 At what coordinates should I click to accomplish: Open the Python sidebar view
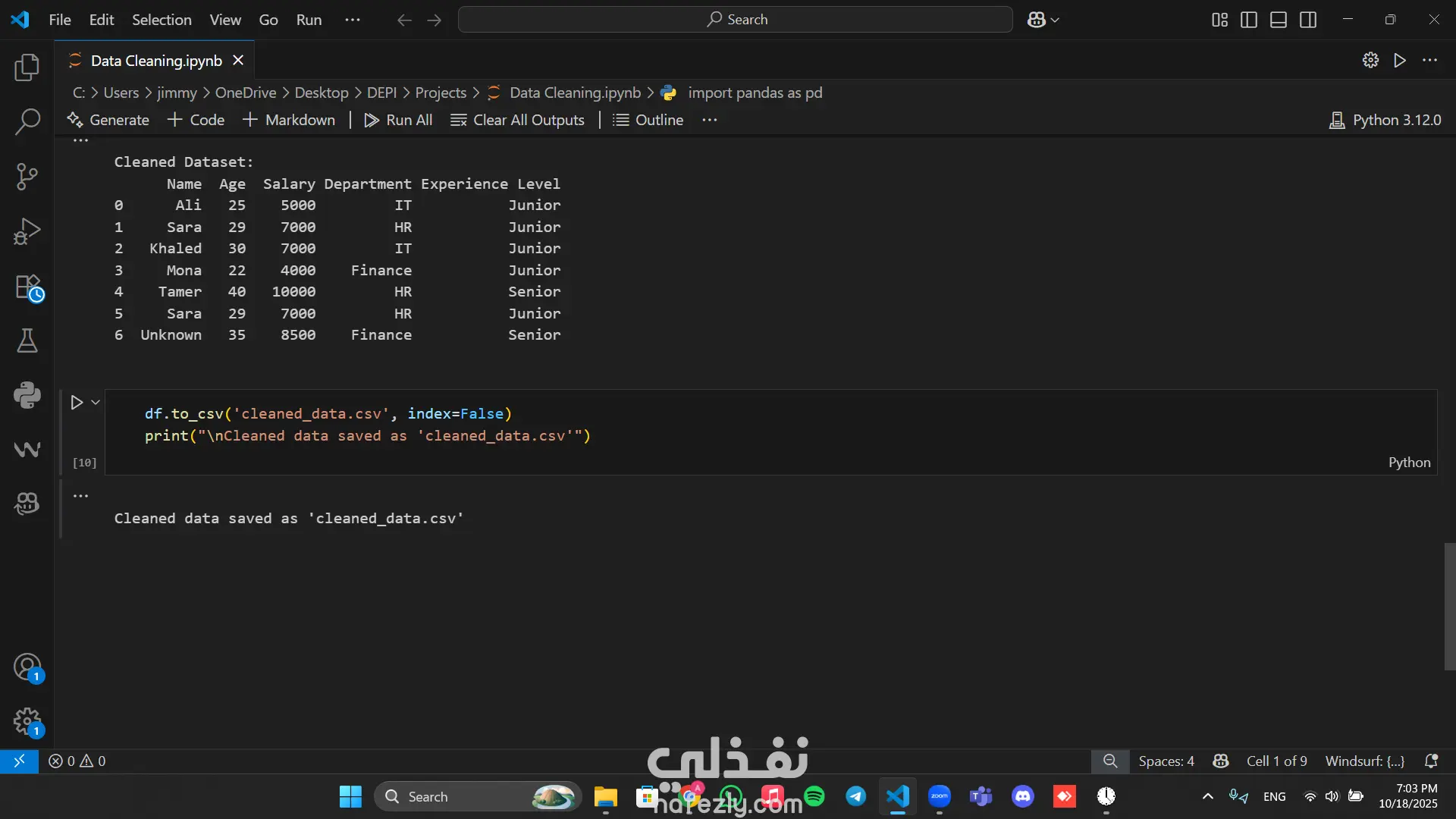tap(27, 394)
